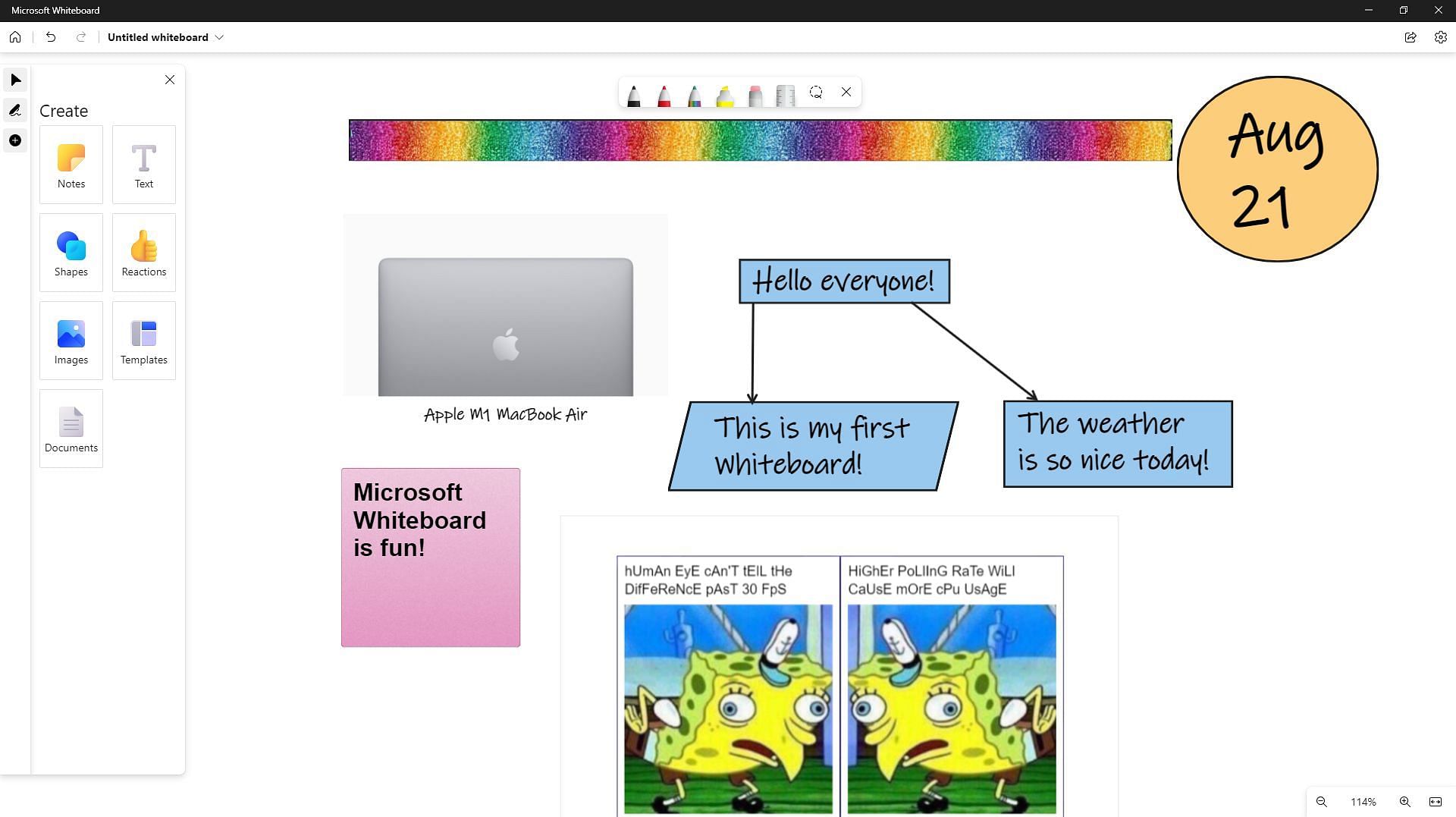The width and height of the screenshot is (1456, 817).
Task: Toggle the Create panel plus button
Action: coord(15,140)
